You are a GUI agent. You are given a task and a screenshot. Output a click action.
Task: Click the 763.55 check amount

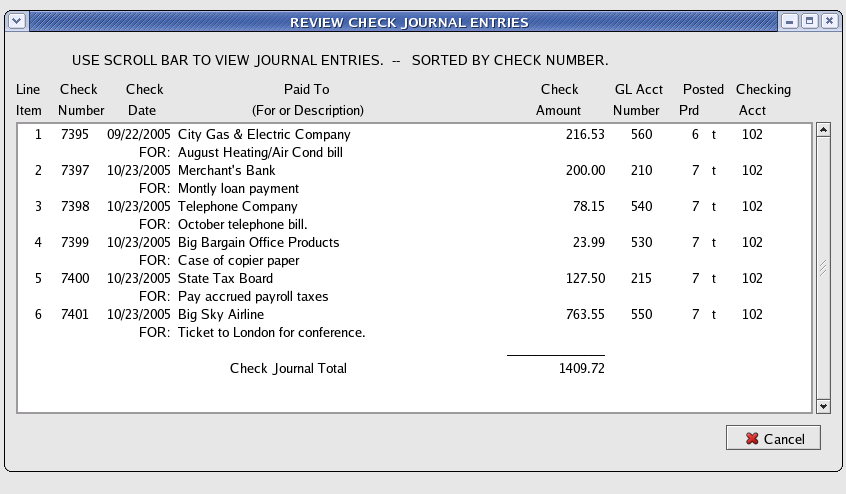[x=585, y=314]
